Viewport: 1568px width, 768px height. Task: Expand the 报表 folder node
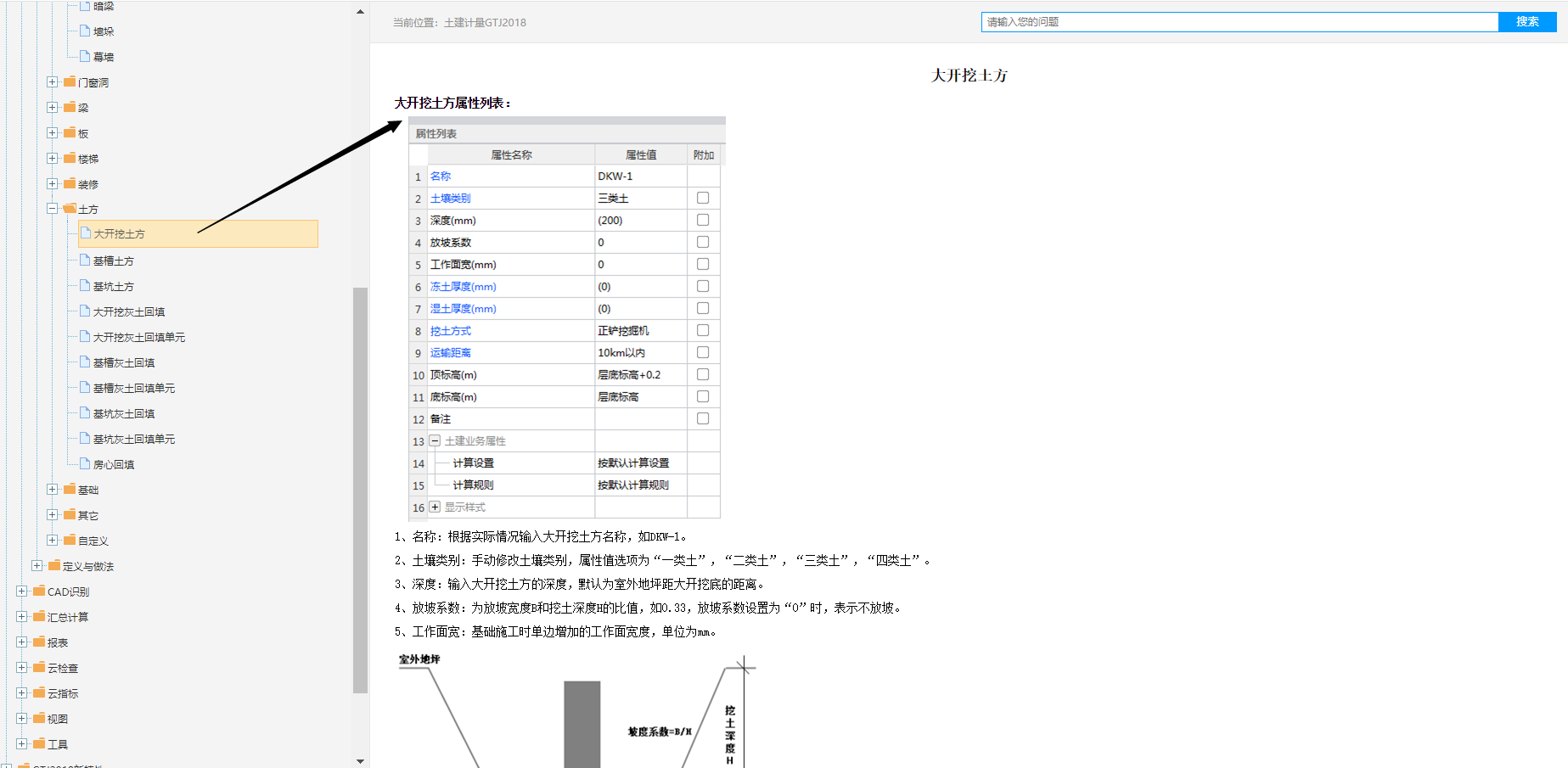(x=22, y=642)
